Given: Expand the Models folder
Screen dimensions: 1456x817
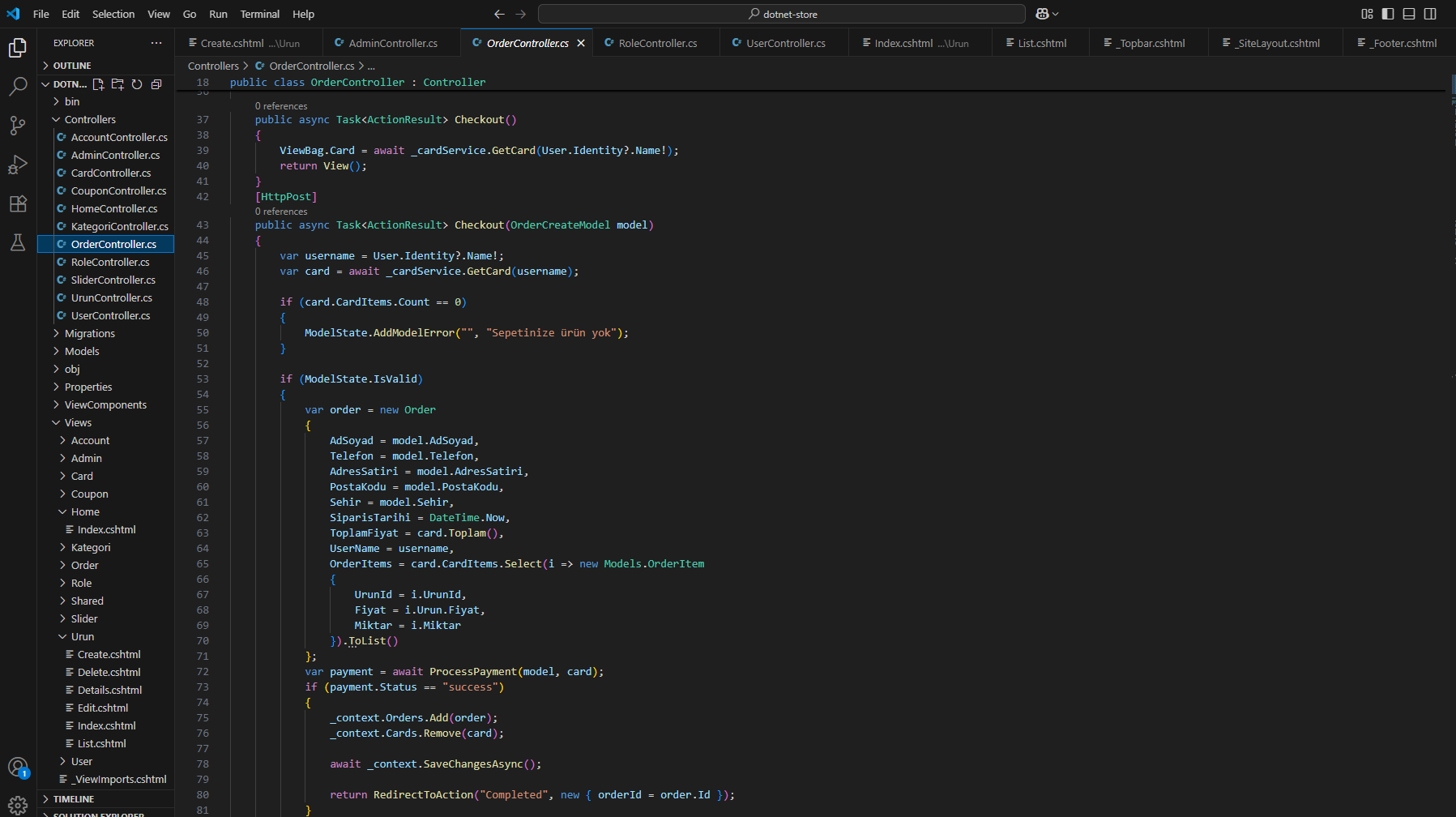Looking at the screenshot, I should [x=105, y=351].
